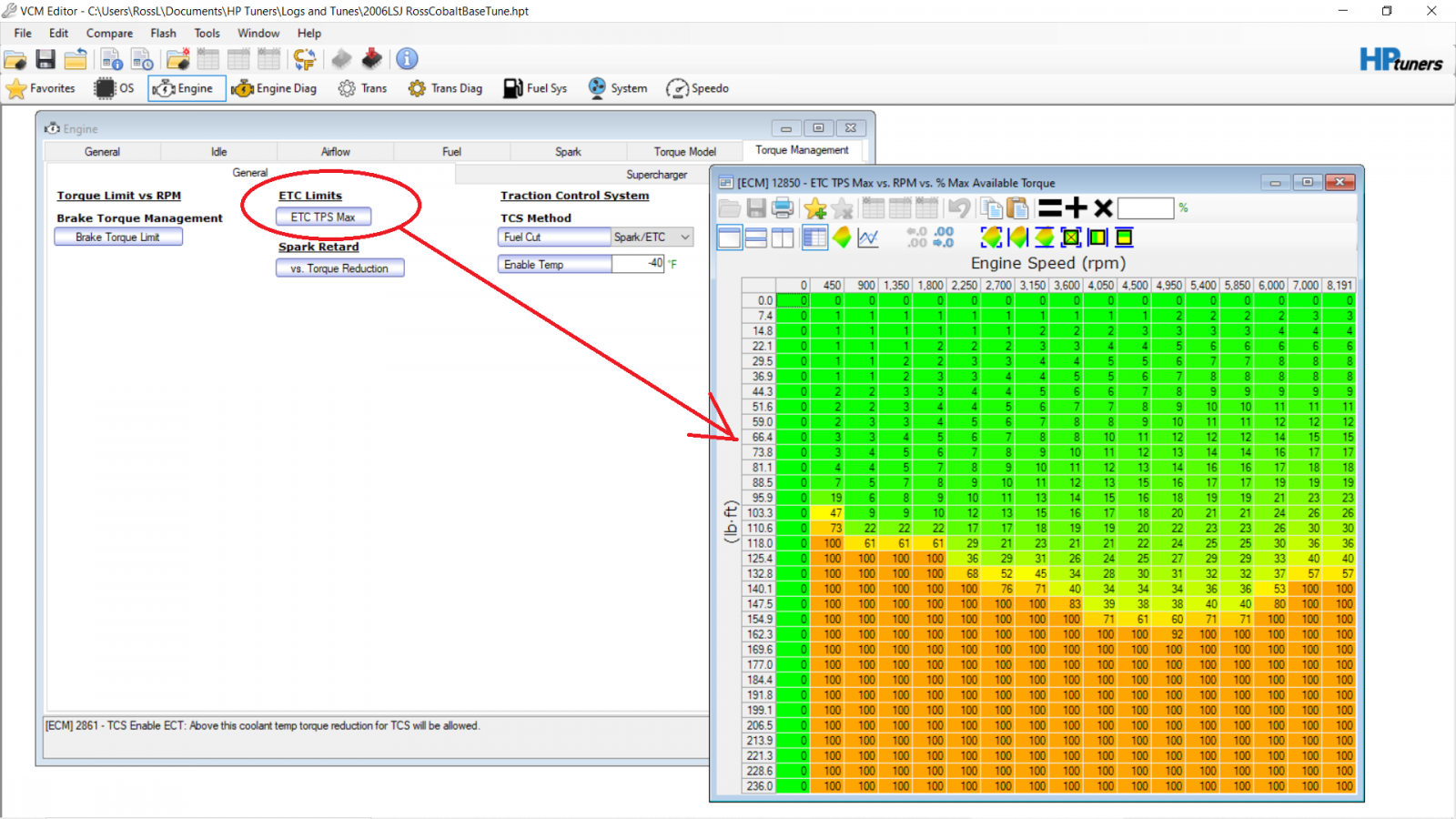Open the Engine Diag section
Image resolution: width=1456 pixels, height=819 pixels.
(x=274, y=88)
